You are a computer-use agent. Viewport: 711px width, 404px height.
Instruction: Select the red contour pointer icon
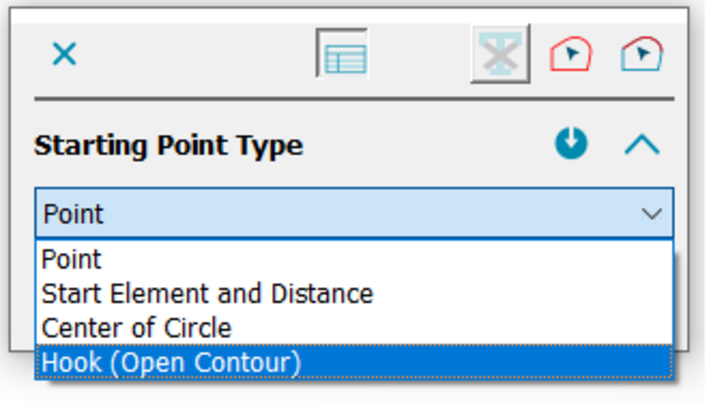pyautogui.click(x=570, y=54)
